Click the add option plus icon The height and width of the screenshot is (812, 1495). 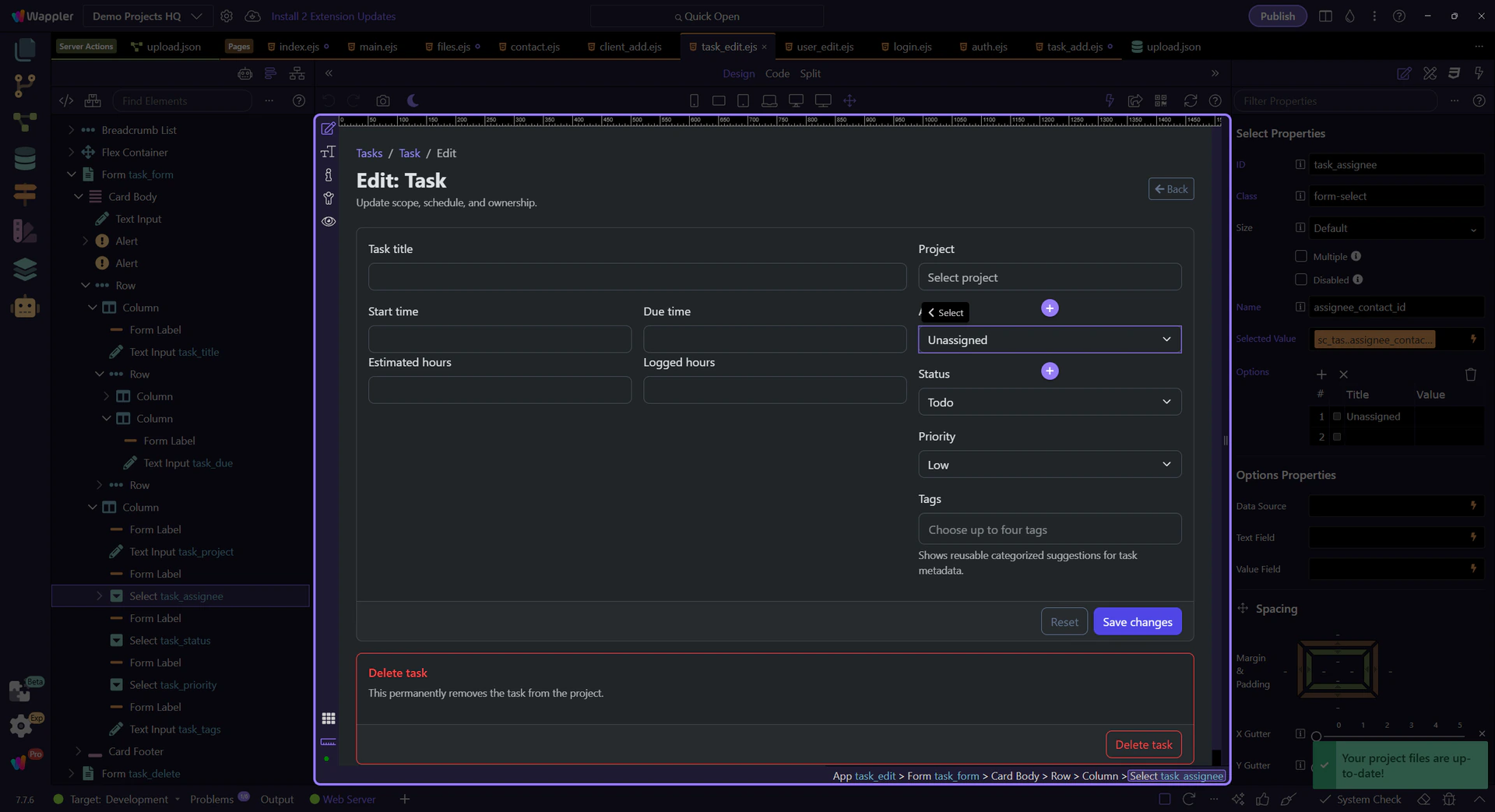click(x=1321, y=374)
